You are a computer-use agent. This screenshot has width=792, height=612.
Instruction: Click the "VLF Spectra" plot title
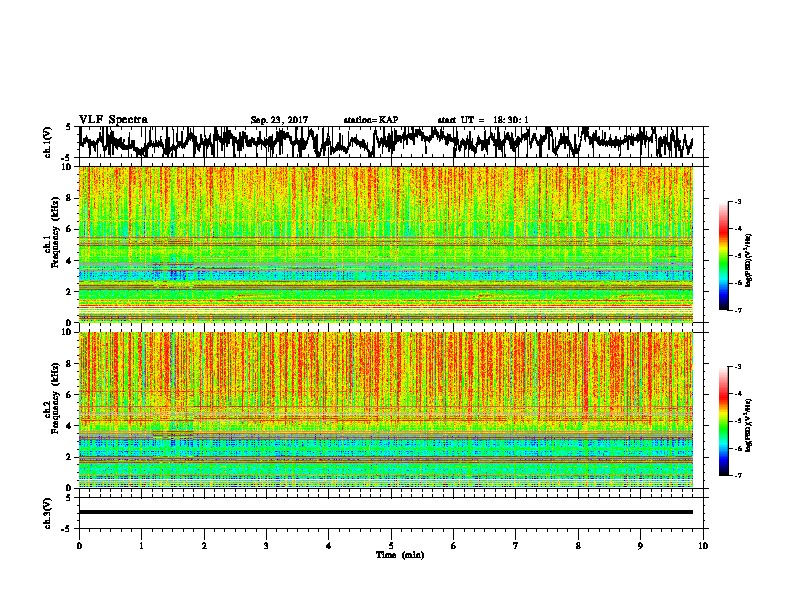(113, 120)
